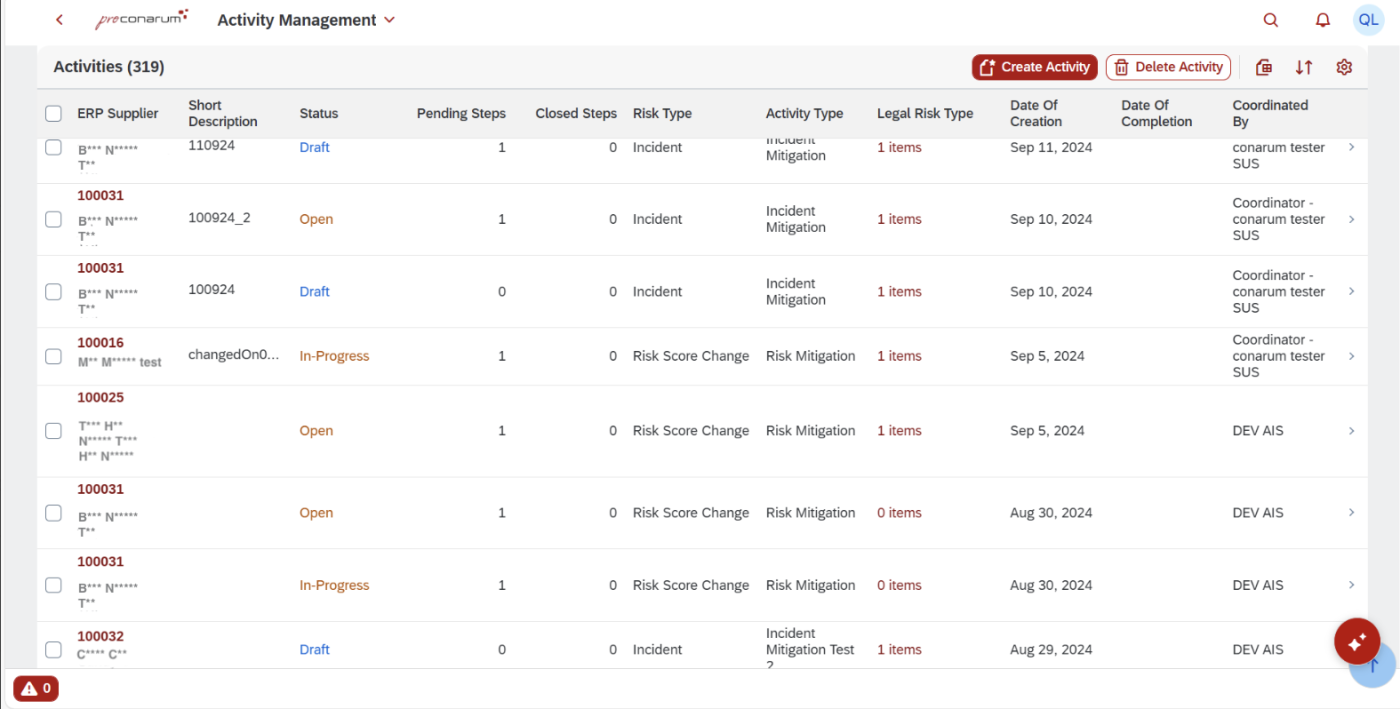The width and height of the screenshot is (1400, 709).
Task: Open the sort arrows icon
Action: click(x=1304, y=67)
